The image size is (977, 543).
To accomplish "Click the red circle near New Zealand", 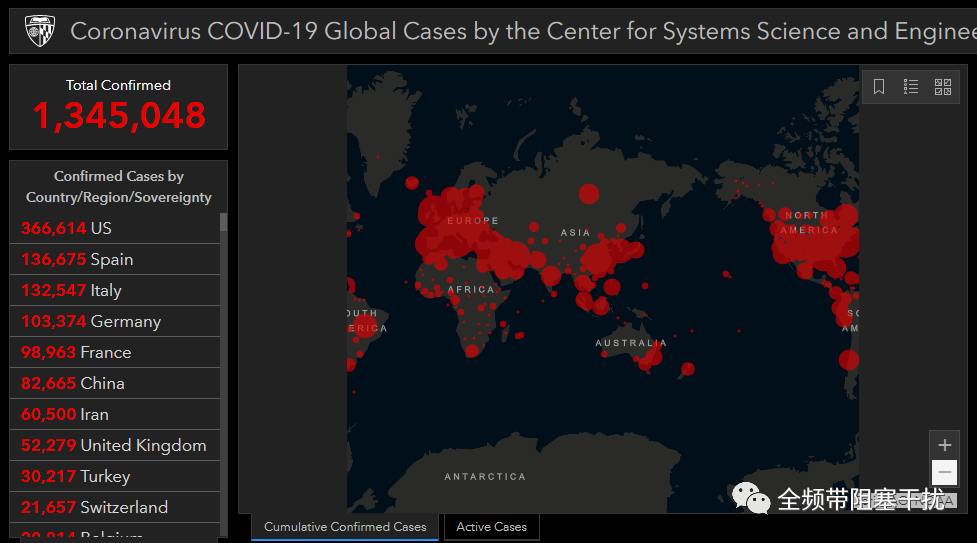I will click(688, 369).
